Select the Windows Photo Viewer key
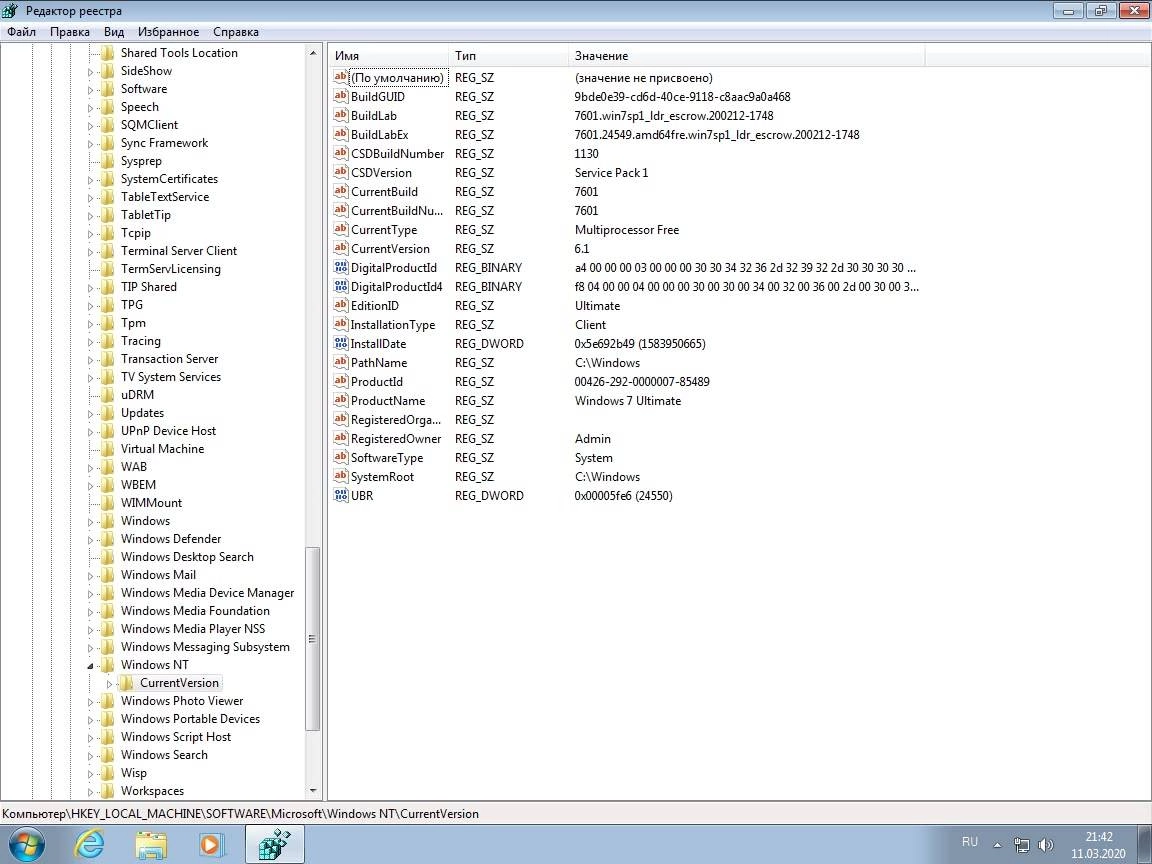Viewport: 1152px width, 864px height. (x=182, y=701)
